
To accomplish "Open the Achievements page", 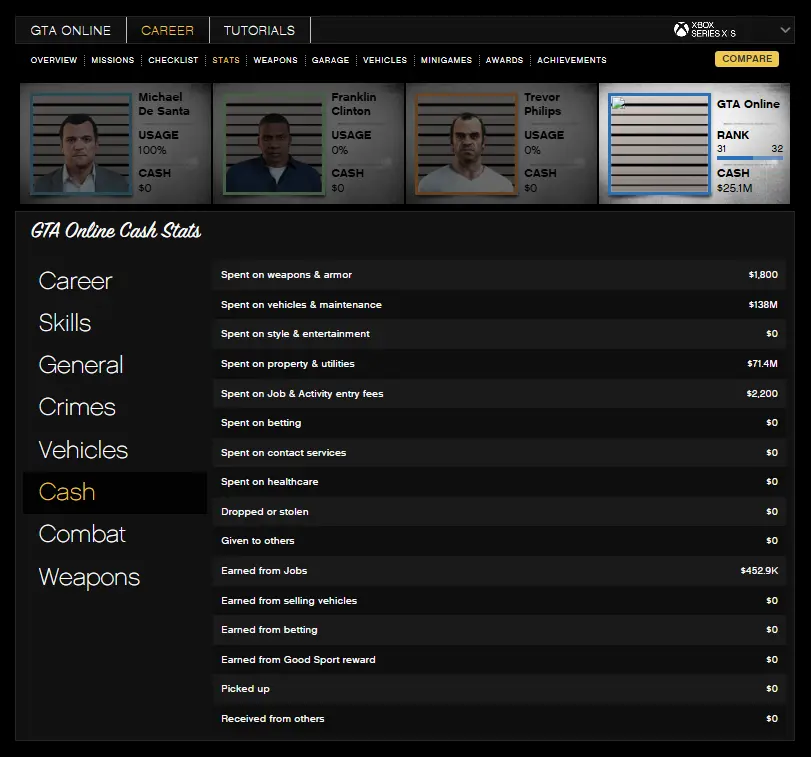I will tap(571, 60).
